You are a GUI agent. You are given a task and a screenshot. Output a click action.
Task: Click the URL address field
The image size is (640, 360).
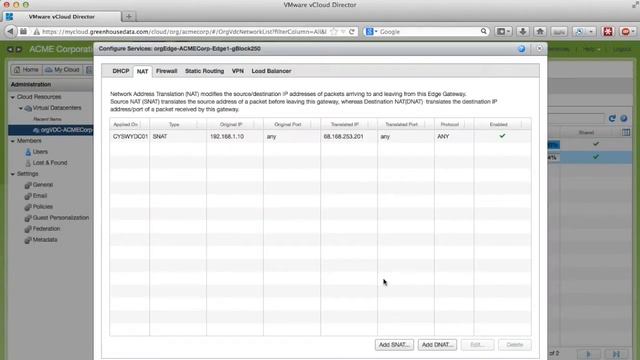tap(184, 31)
